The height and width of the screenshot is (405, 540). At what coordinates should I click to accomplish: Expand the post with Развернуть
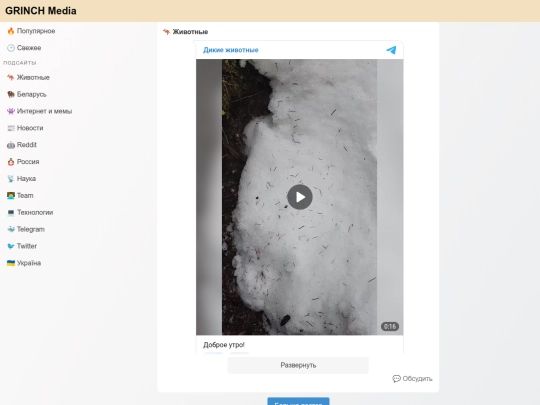coord(298,365)
